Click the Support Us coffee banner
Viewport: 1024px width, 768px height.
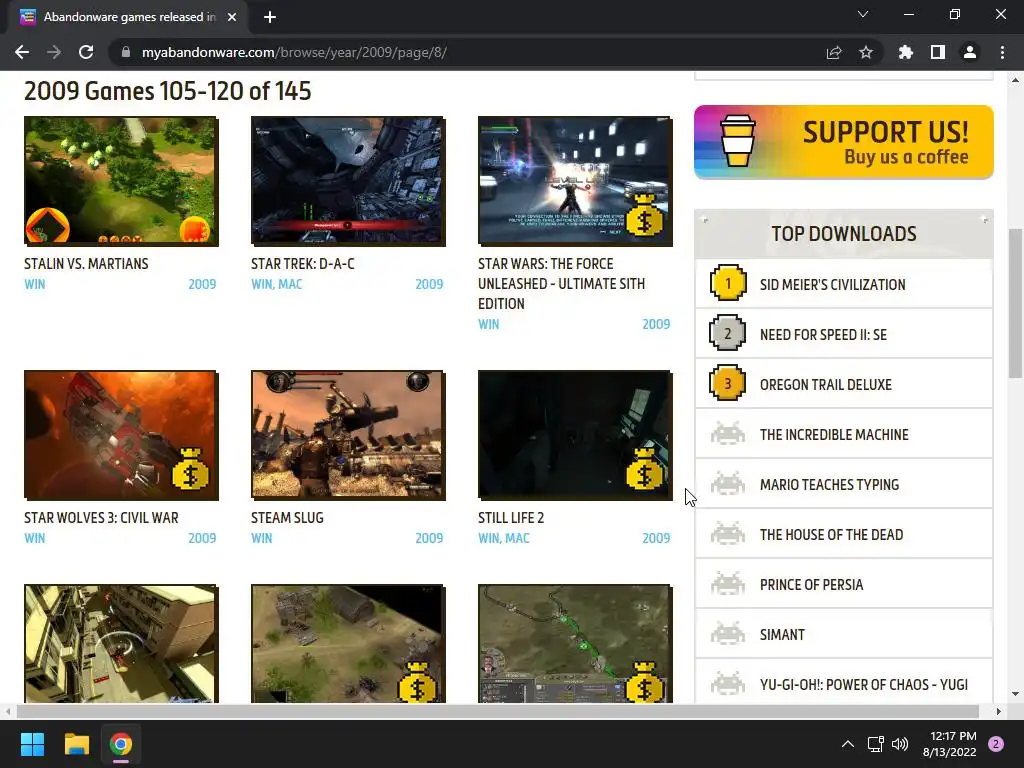click(844, 142)
